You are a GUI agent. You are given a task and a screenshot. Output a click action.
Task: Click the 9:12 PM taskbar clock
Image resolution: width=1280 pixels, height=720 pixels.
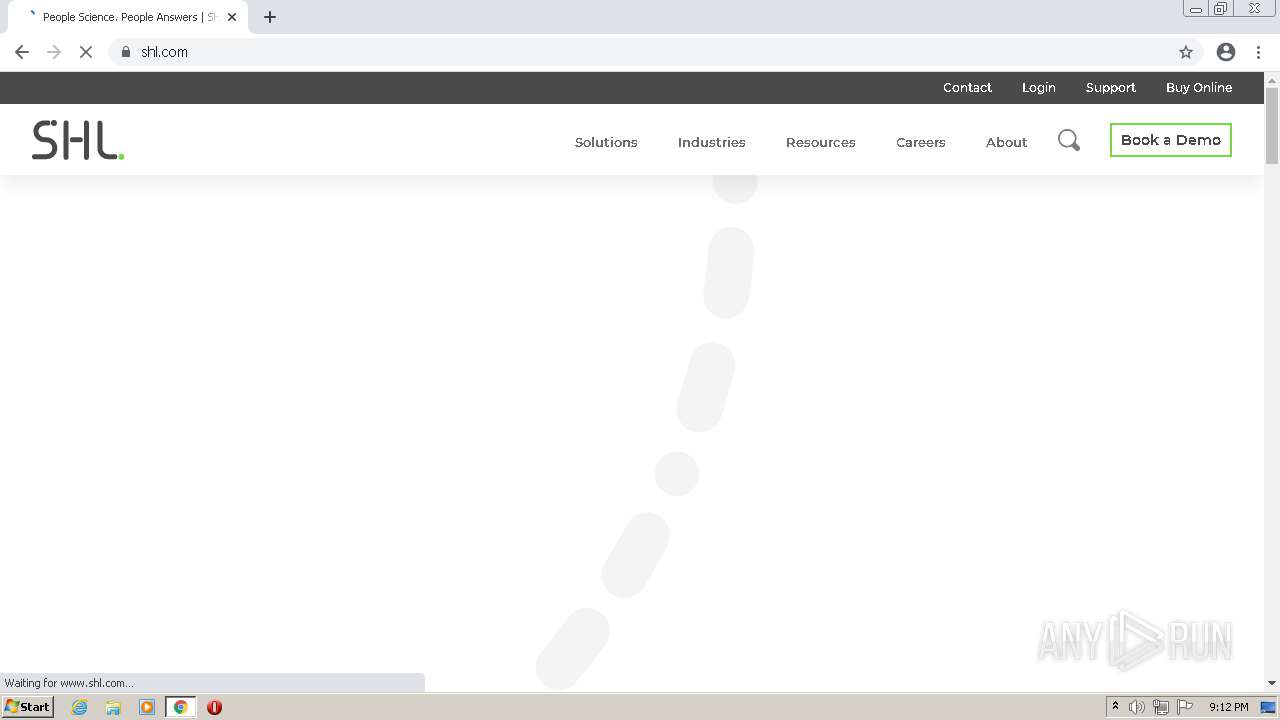[x=1228, y=707]
